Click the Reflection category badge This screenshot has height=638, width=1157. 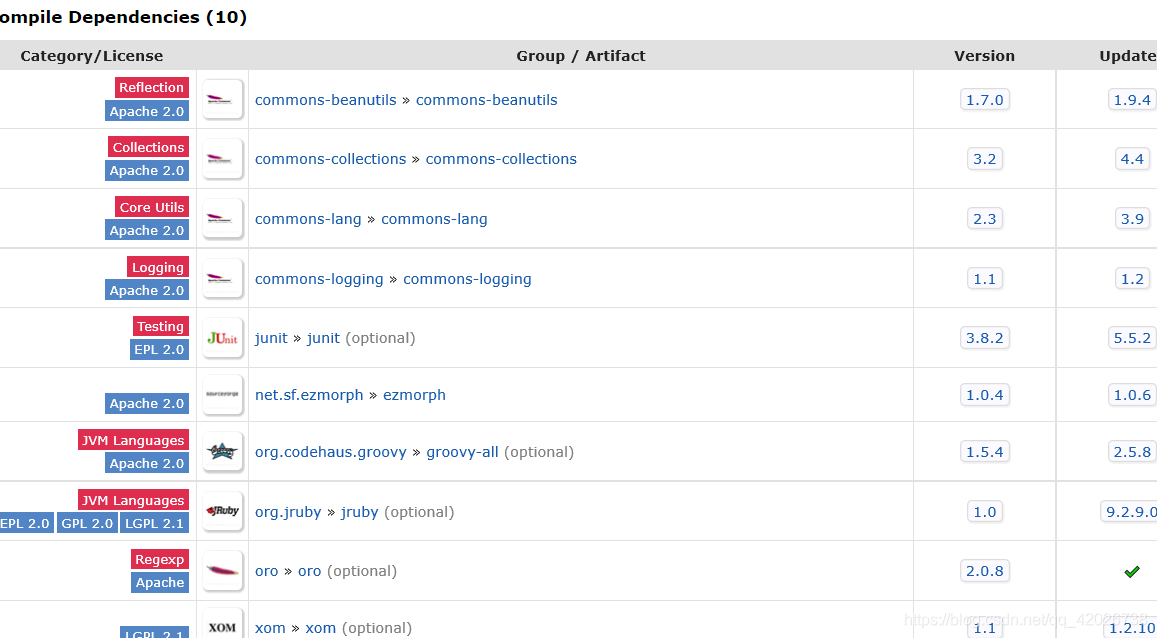click(151, 87)
